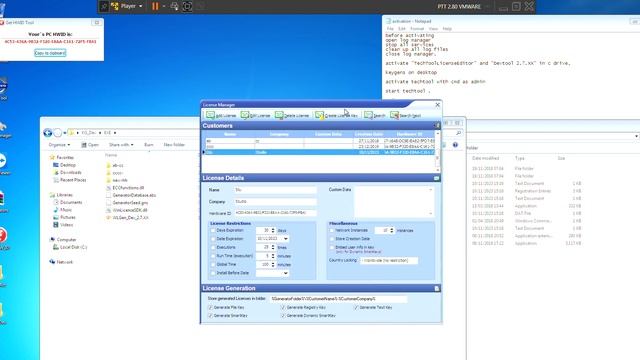Select the WinLicenseSDK.dll file

[127, 210]
